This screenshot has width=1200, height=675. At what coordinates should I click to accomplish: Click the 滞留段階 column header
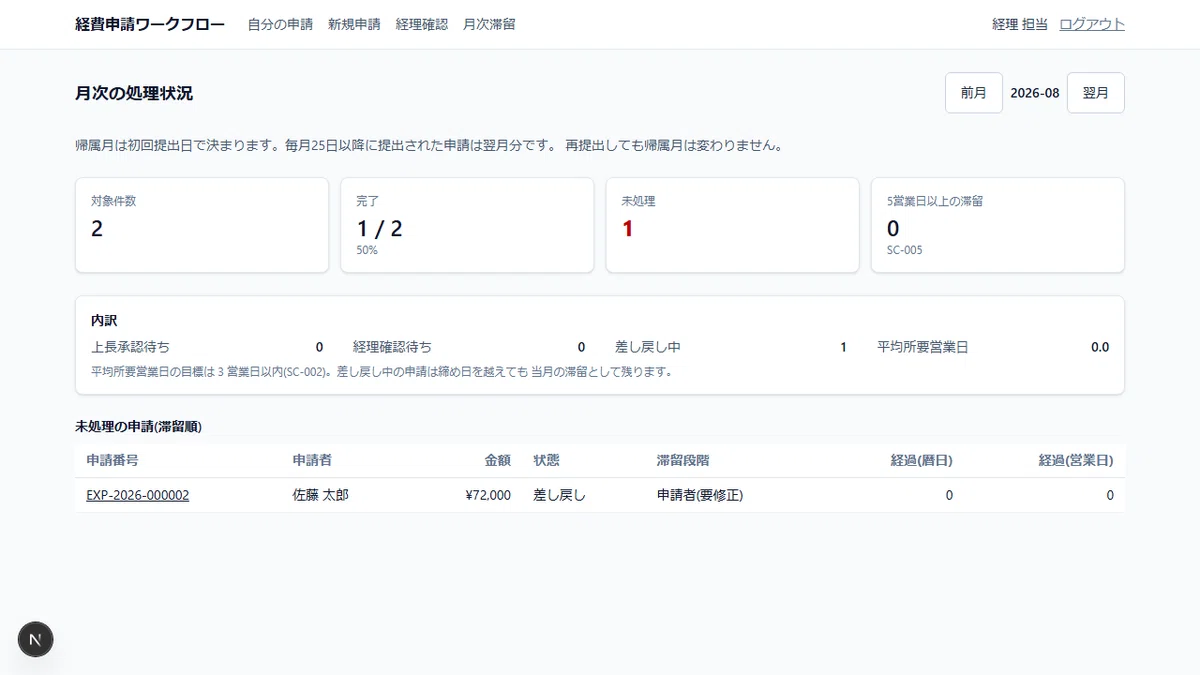(683, 461)
